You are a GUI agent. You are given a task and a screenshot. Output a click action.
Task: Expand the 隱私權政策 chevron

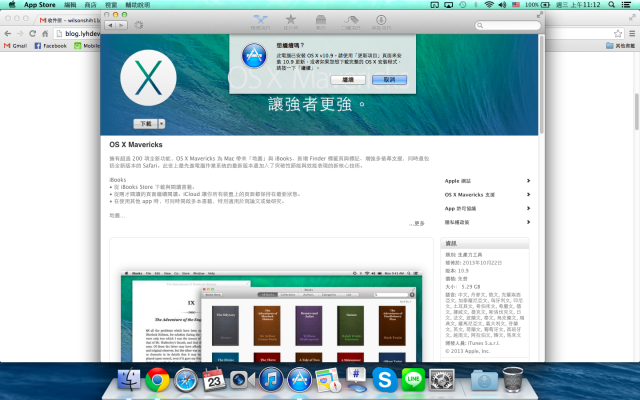point(528,222)
